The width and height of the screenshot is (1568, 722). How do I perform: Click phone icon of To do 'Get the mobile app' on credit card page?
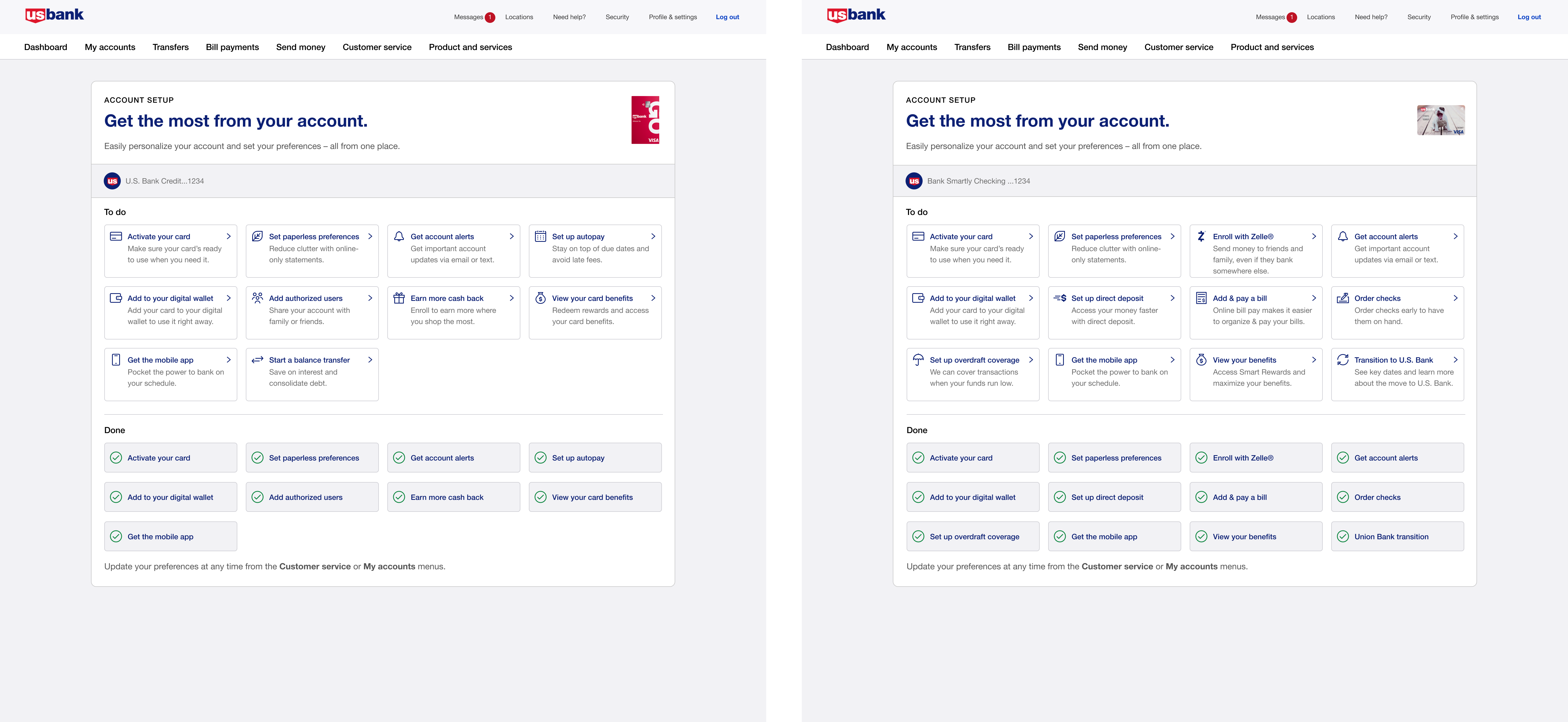(116, 360)
